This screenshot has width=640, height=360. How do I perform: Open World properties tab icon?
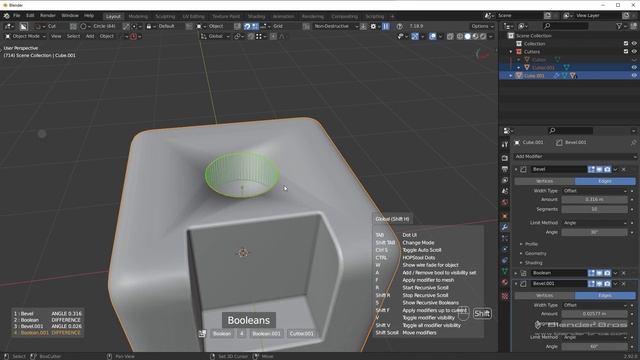pos(505,202)
